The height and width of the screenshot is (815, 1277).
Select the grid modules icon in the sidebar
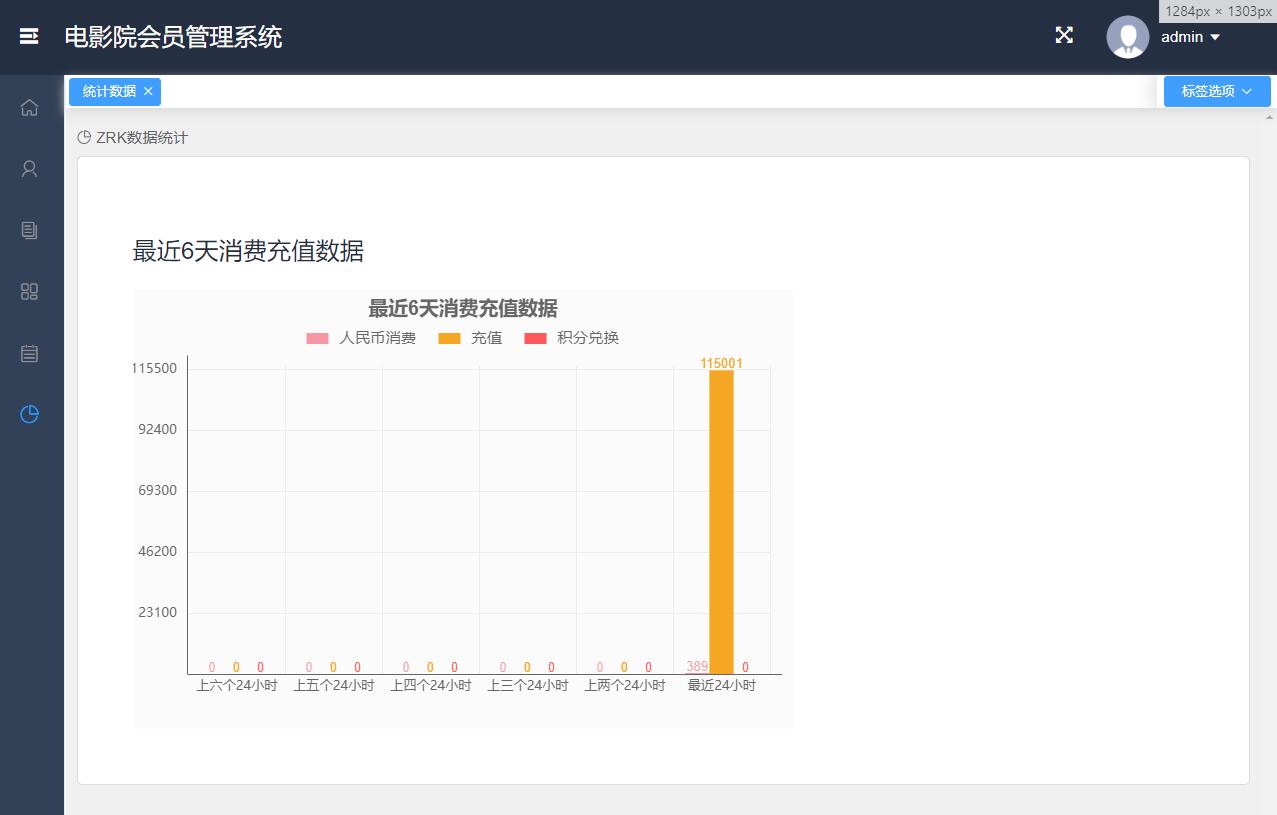29,291
